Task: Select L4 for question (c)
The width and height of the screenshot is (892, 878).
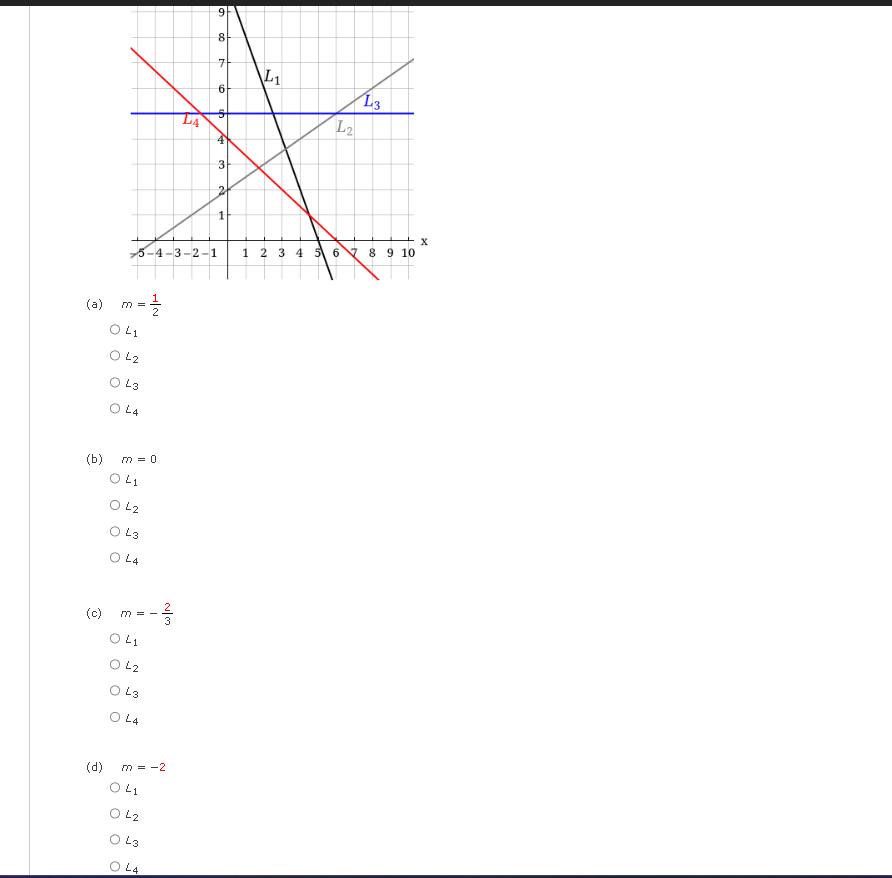Action: coord(116,718)
